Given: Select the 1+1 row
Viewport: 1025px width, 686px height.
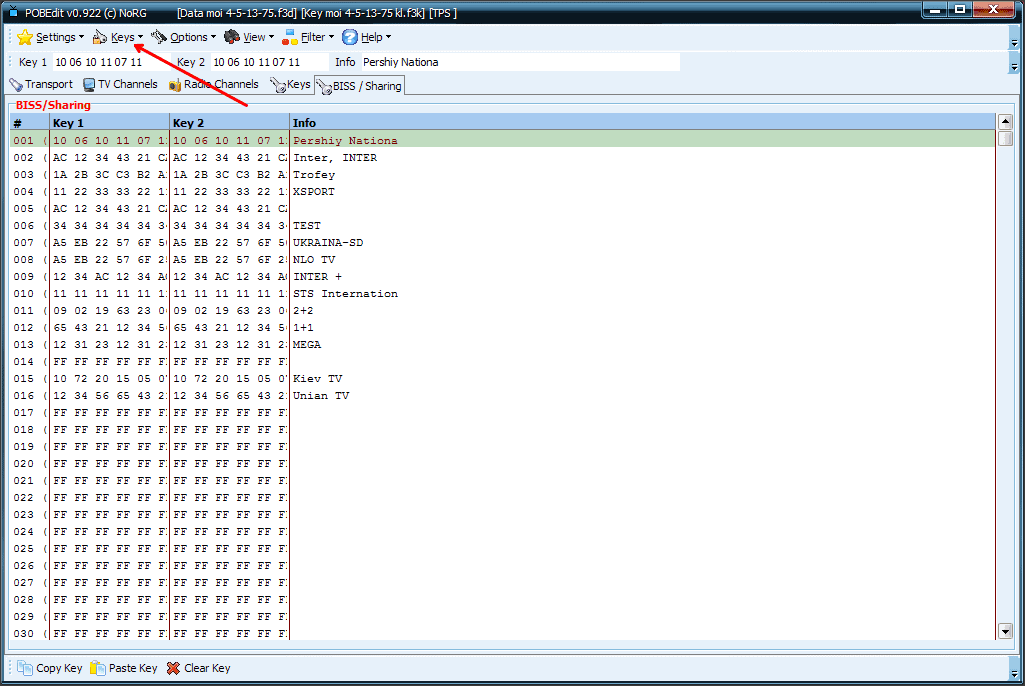Looking at the screenshot, I should [502, 328].
